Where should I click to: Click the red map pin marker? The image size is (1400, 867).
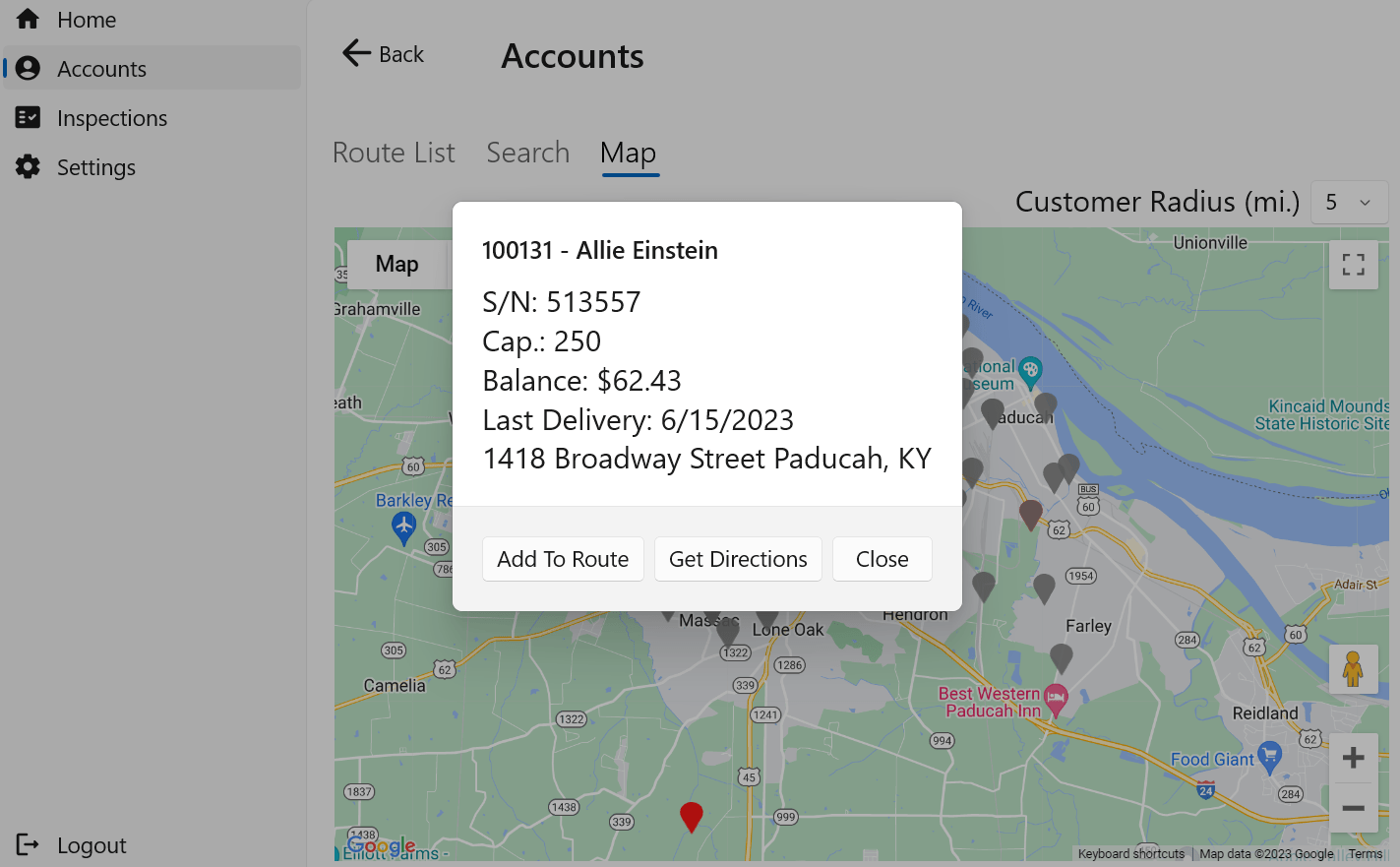click(x=692, y=816)
